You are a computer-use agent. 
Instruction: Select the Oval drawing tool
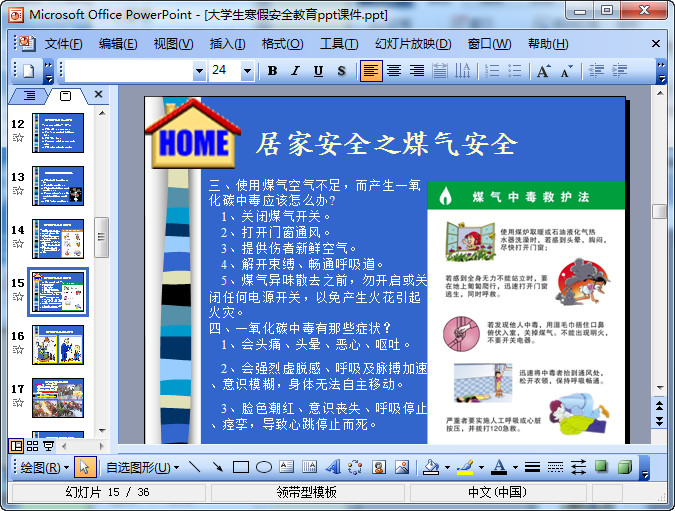(264, 467)
